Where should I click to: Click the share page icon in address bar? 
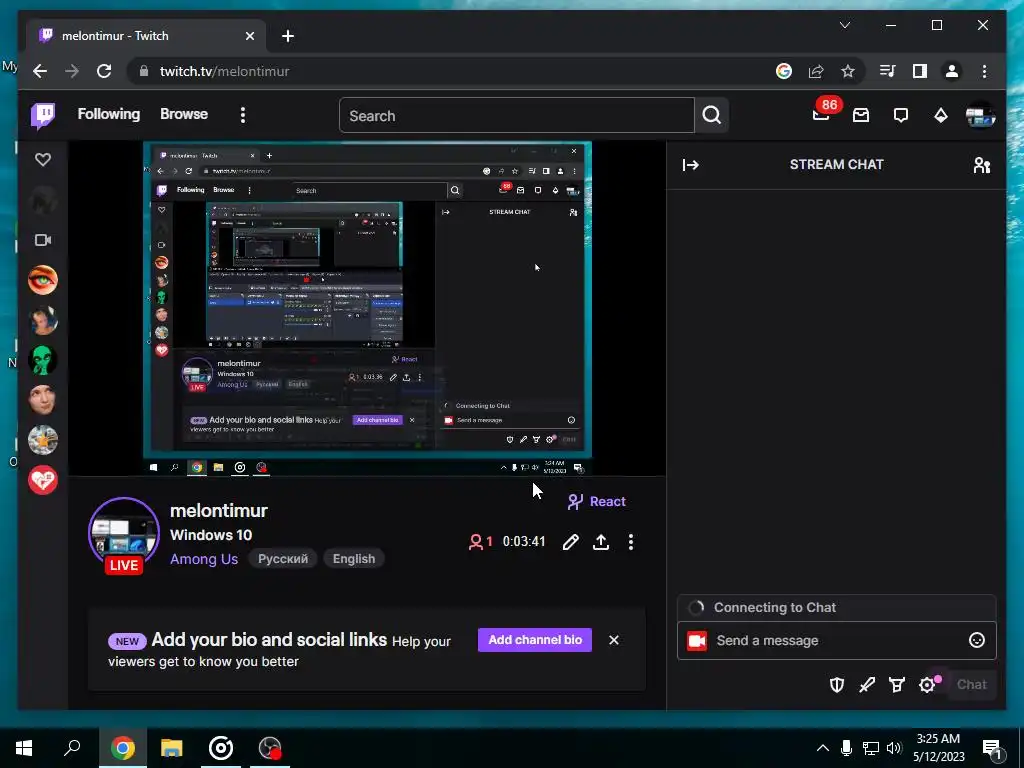[x=816, y=71]
